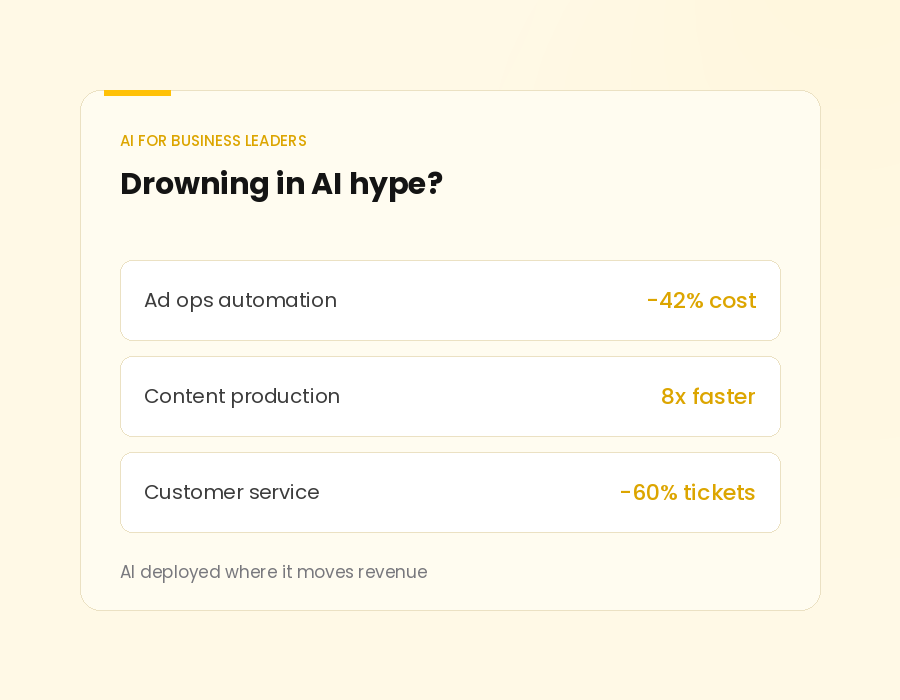The width and height of the screenshot is (900, 700).
Task: Click the yellow accent bar atop card
Action: click(x=137, y=93)
